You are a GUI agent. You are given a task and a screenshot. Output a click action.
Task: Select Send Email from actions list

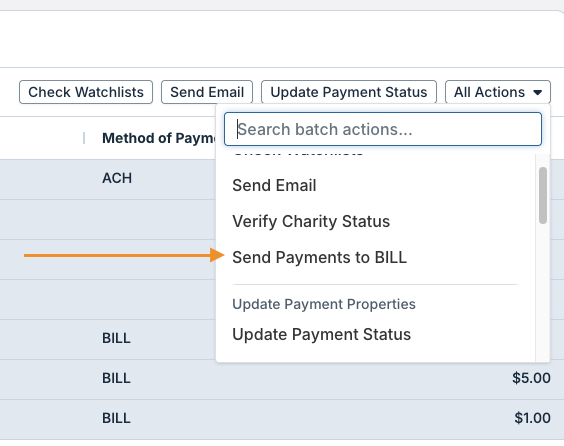274,186
